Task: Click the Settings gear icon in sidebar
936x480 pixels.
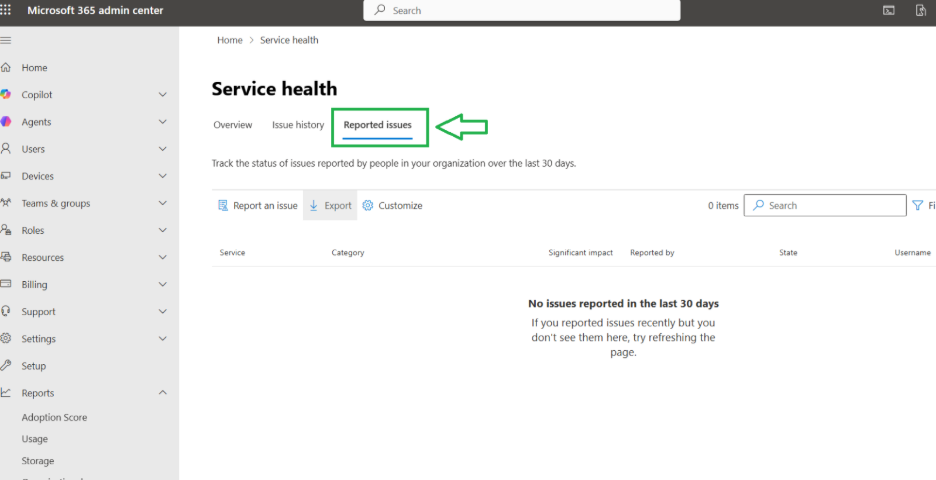Action: point(5,339)
